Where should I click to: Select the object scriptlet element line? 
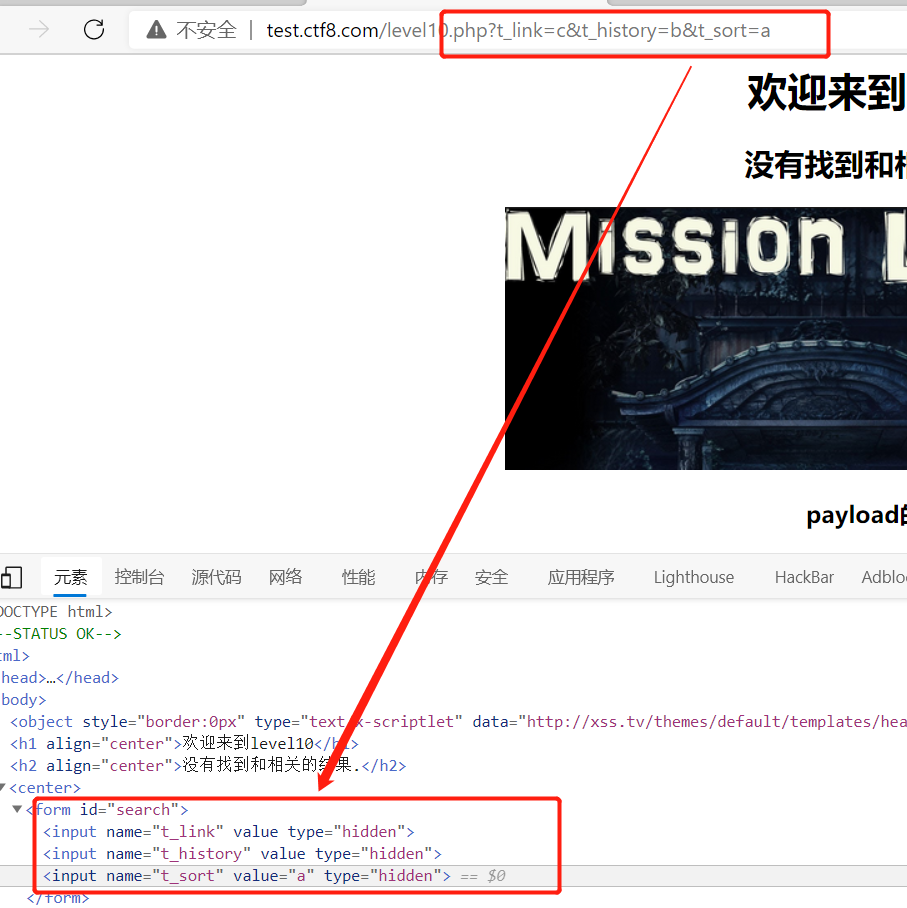click(x=459, y=722)
